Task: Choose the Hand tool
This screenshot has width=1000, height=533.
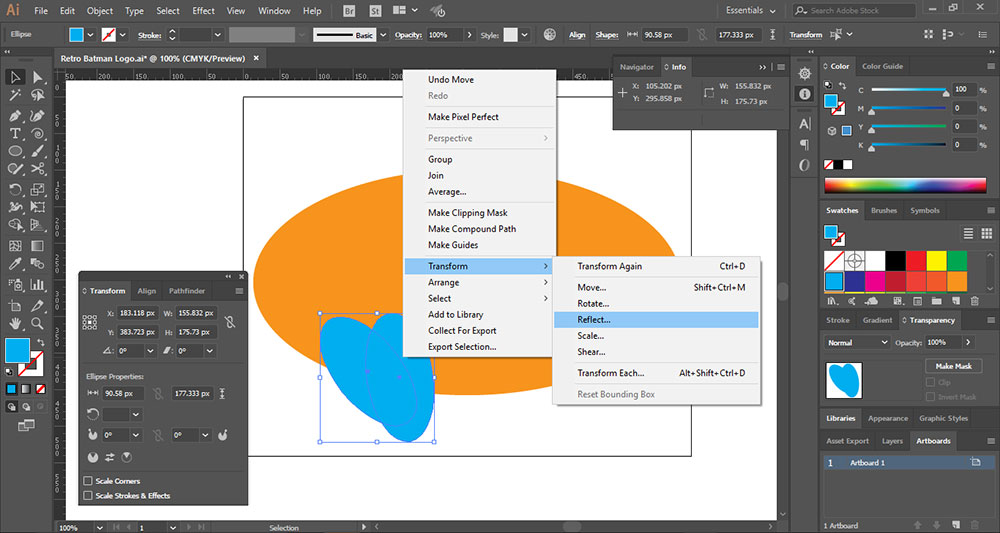Action: [x=16, y=323]
